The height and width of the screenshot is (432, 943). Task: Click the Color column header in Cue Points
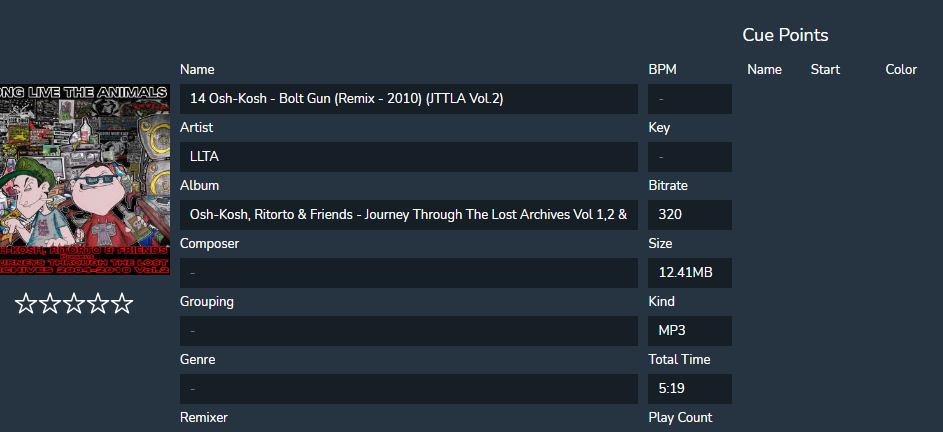901,70
